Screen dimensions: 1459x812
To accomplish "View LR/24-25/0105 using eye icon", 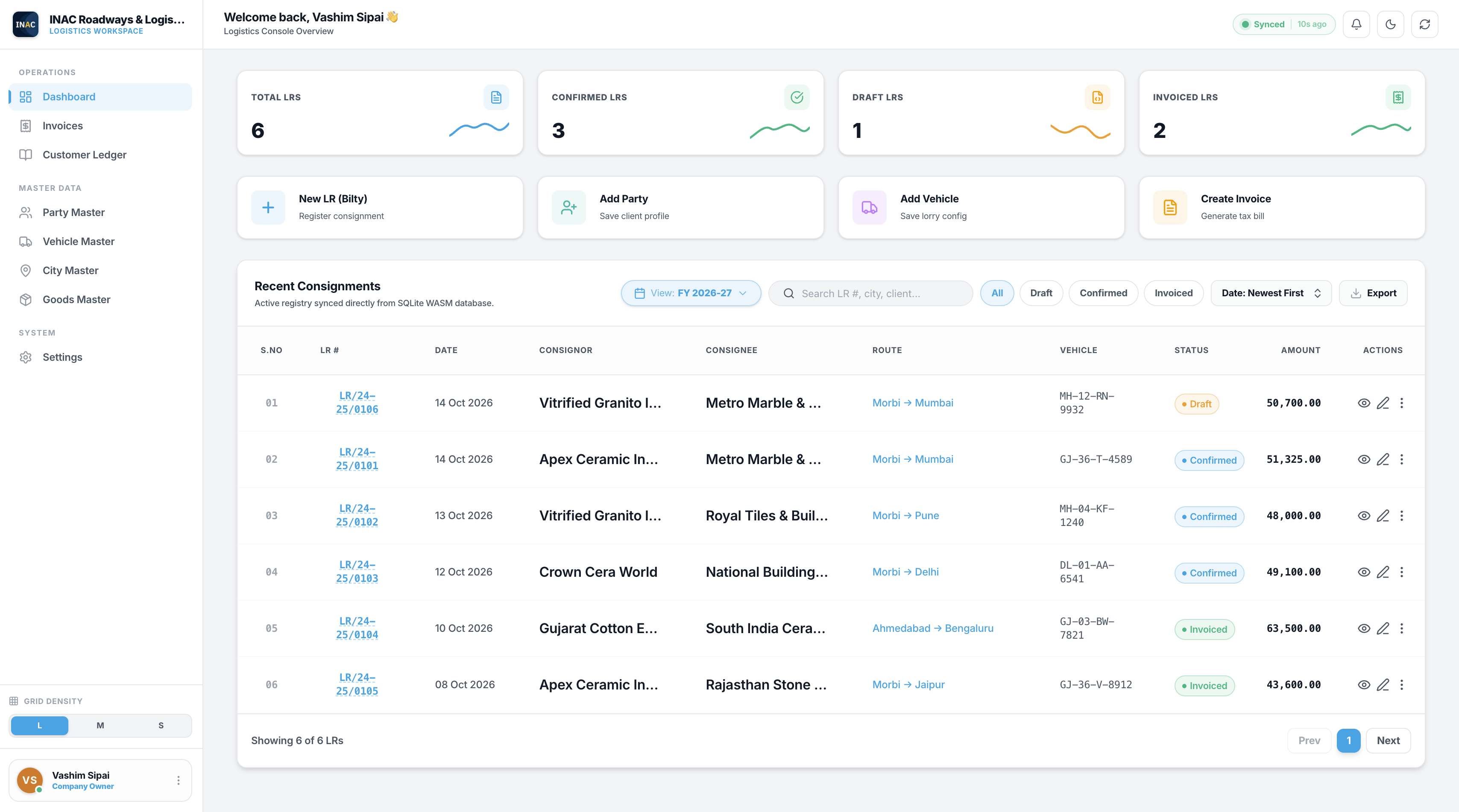I will (1364, 685).
